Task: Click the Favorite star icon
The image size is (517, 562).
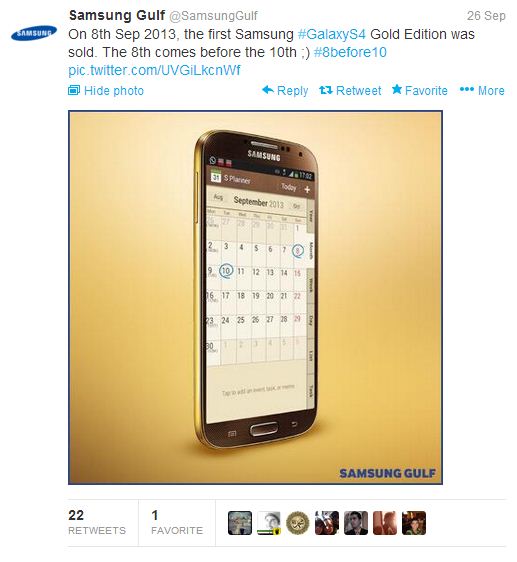Action: pos(397,89)
